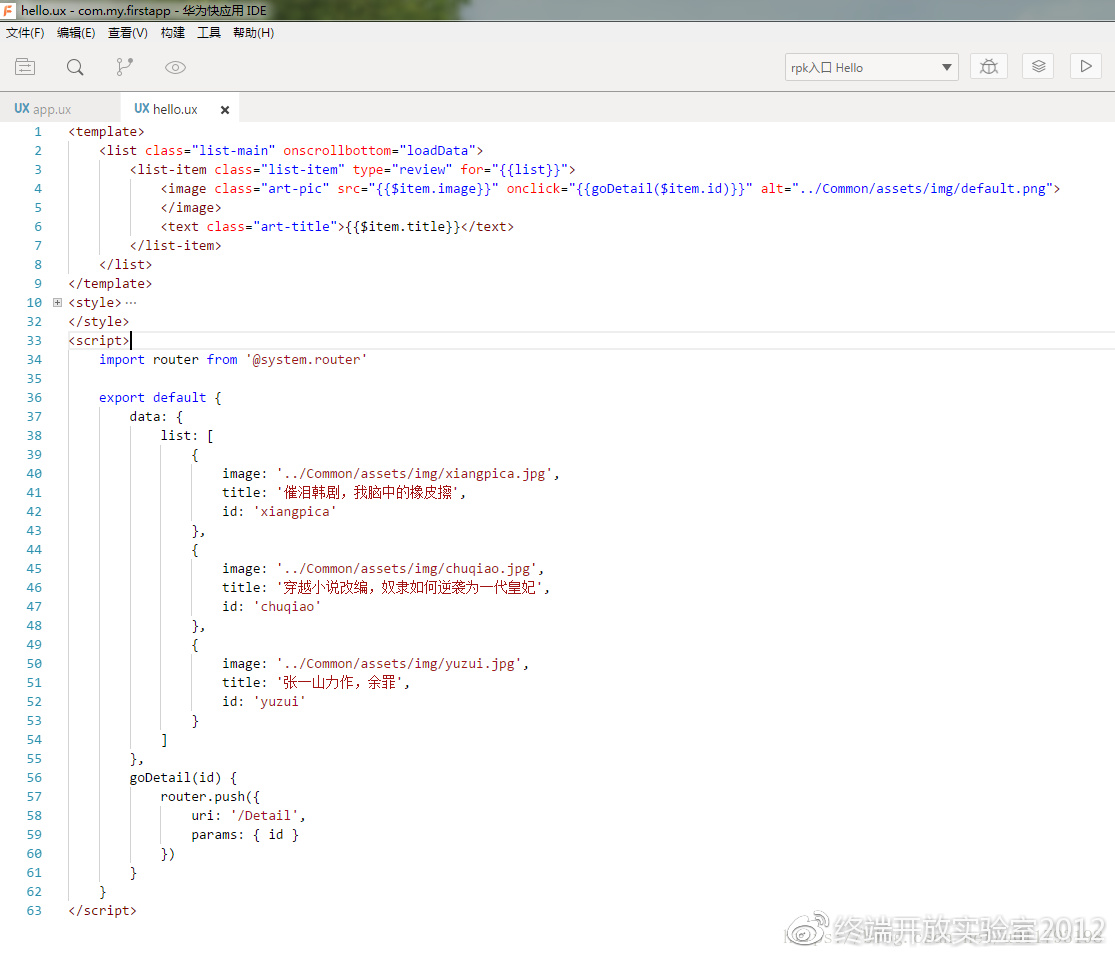The height and width of the screenshot is (957, 1115).
Task: Click the layers build icon
Action: tap(1038, 67)
